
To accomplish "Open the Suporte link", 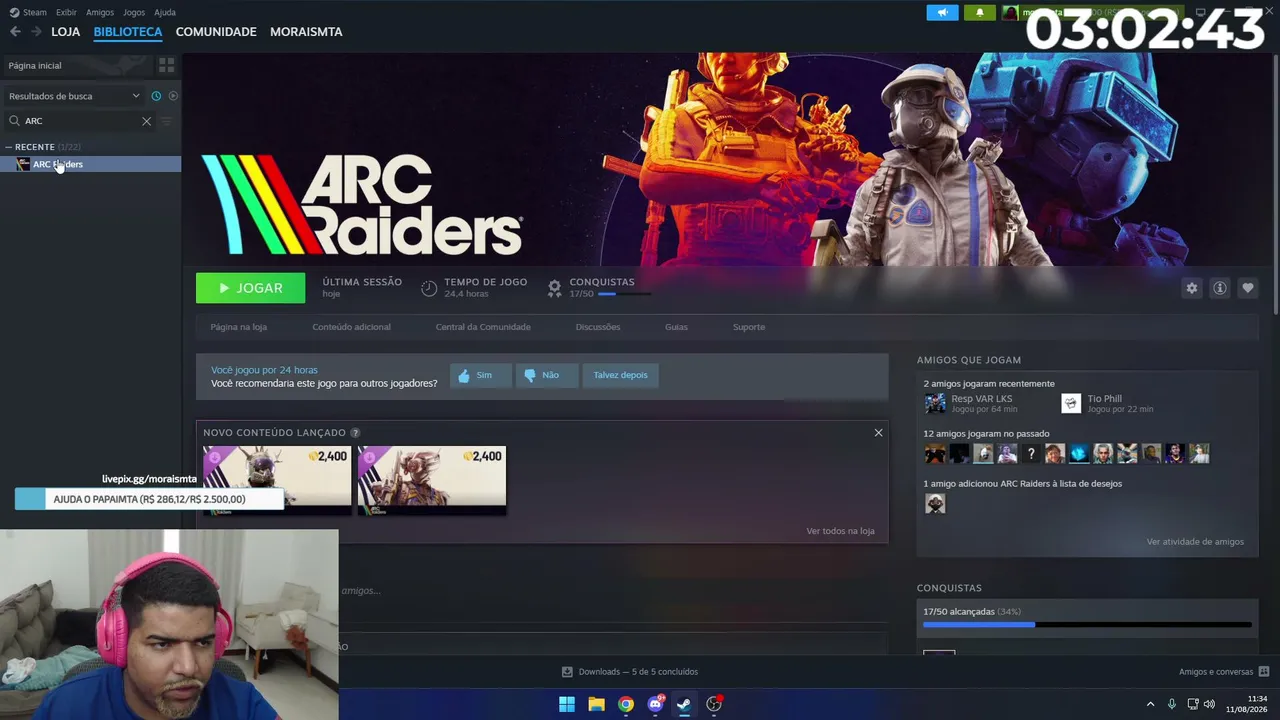I will pyautogui.click(x=749, y=327).
